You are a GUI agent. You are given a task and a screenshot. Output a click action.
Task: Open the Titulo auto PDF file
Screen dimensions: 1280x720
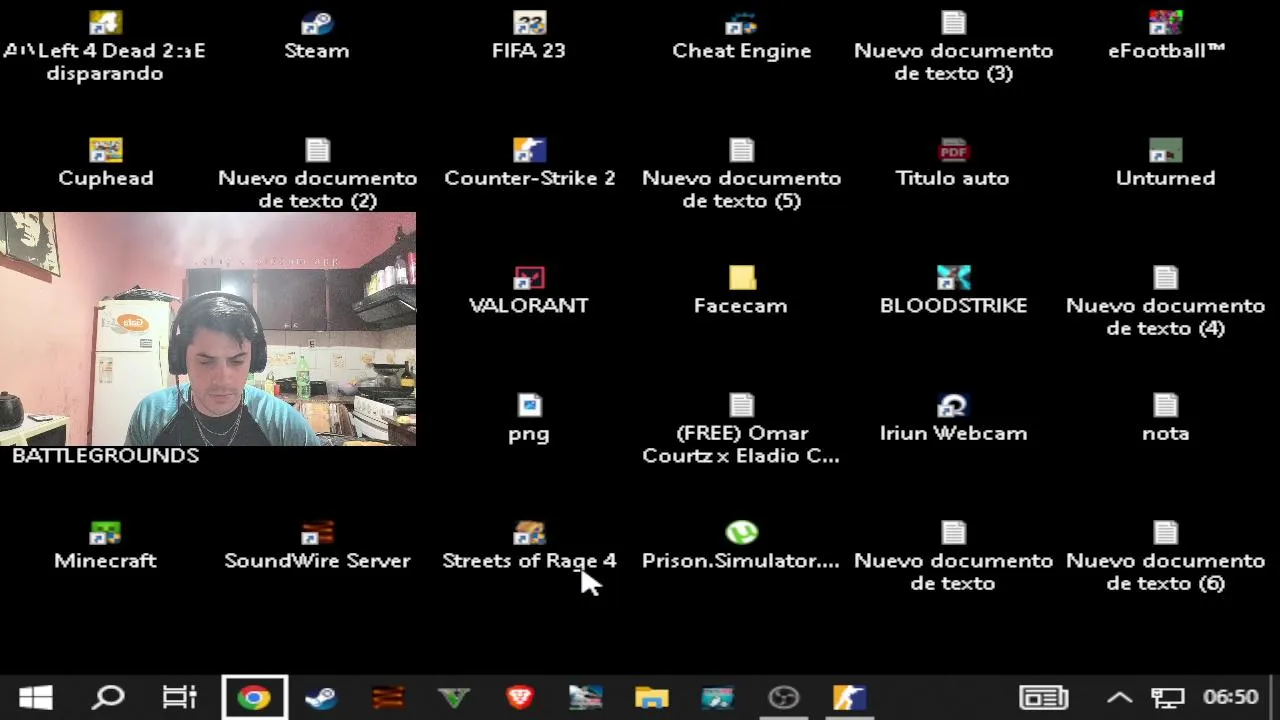[953, 163]
